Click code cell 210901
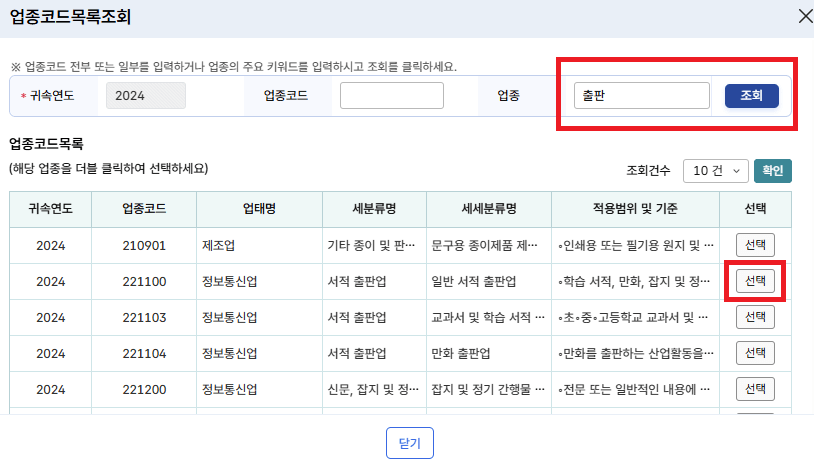The image size is (814, 465). (x=144, y=245)
